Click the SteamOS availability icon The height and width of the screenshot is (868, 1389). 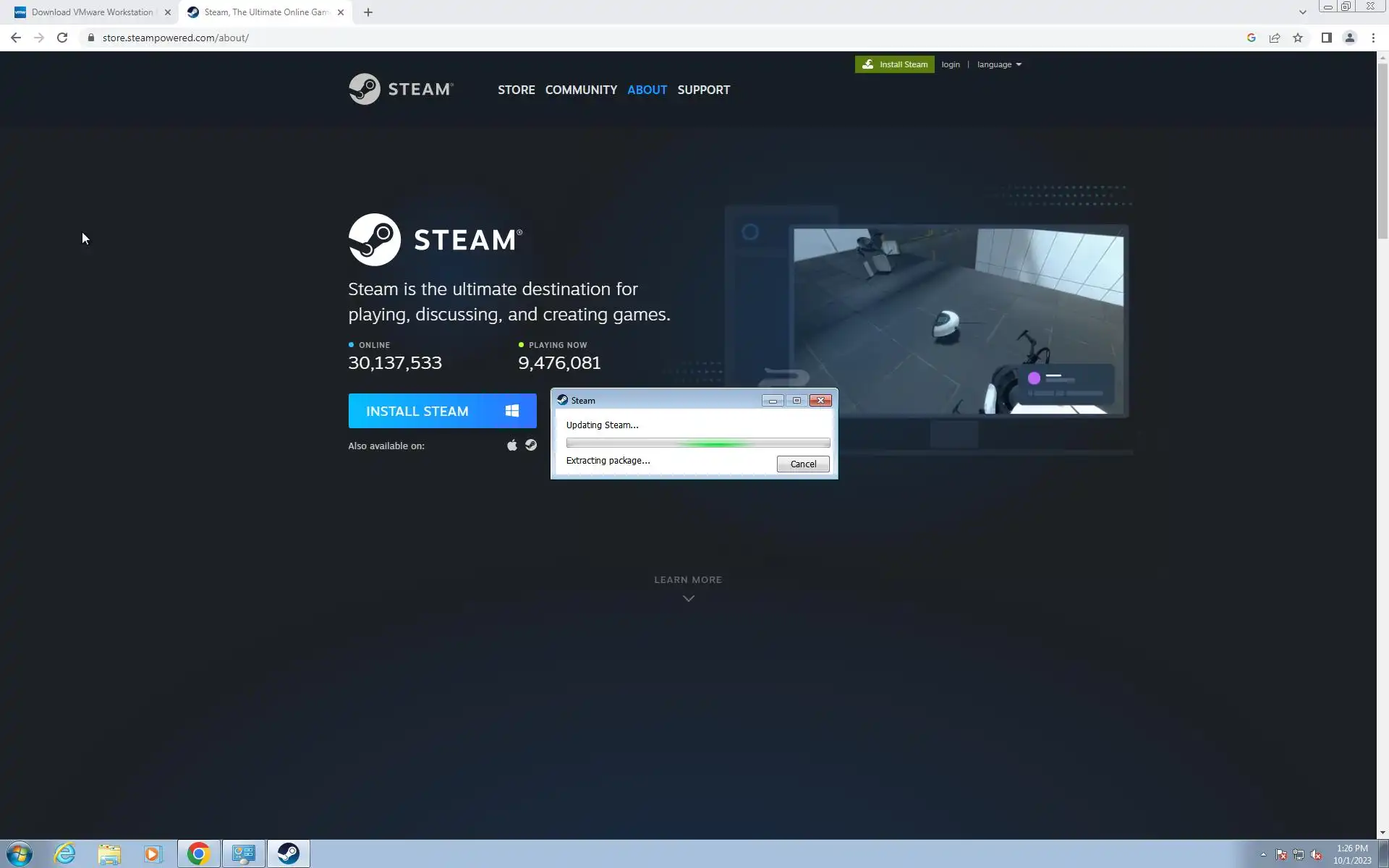pyautogui.click(x=531, y=446)
